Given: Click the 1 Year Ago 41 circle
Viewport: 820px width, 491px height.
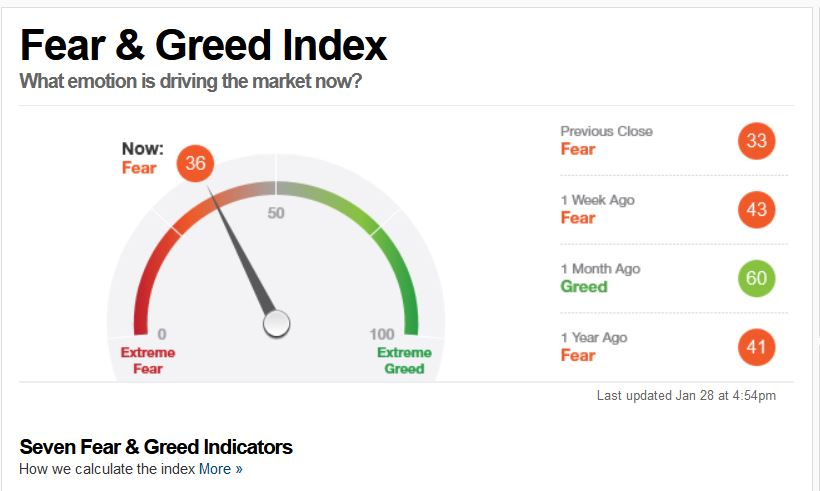Looking at the screenshot, I should [756, 347].
